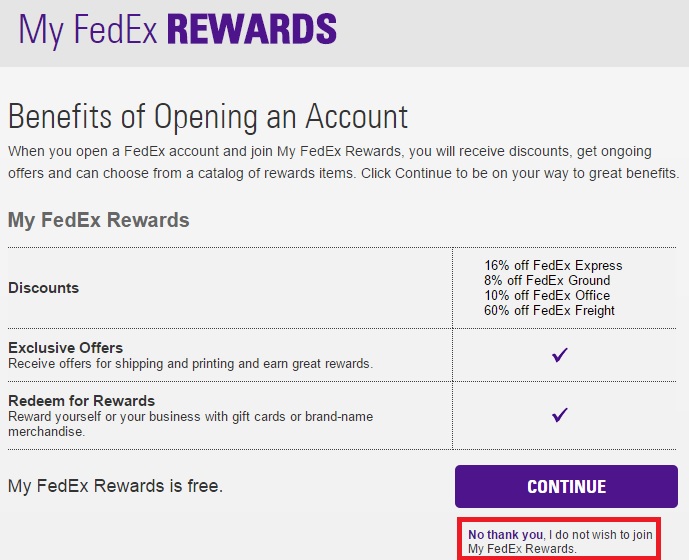Click the 10% off FedEx Office text
This screenshot has width=689, height=560.
[x=547, y=295]
